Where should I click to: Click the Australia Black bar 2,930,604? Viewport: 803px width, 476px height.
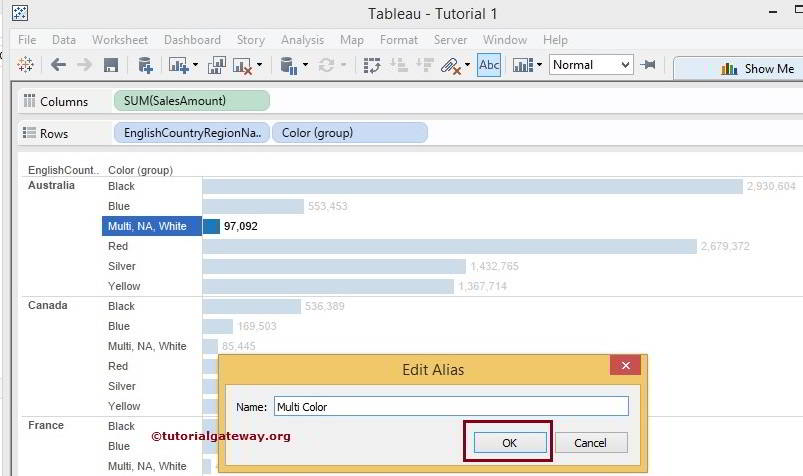click(472, 186)
